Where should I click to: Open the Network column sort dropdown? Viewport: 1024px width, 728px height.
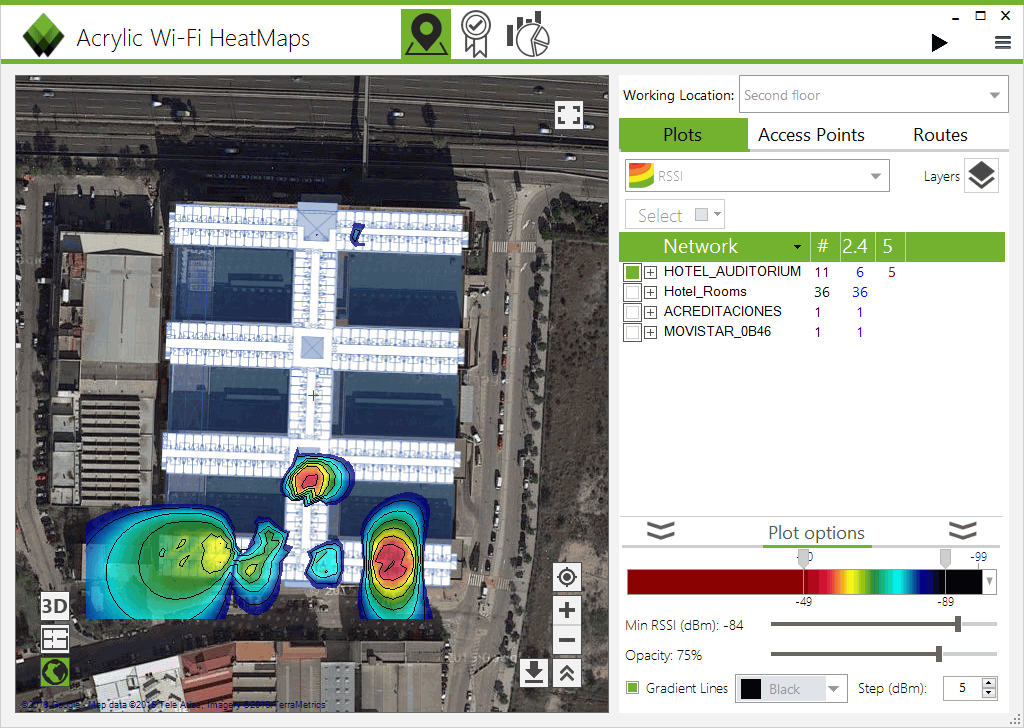797,247
